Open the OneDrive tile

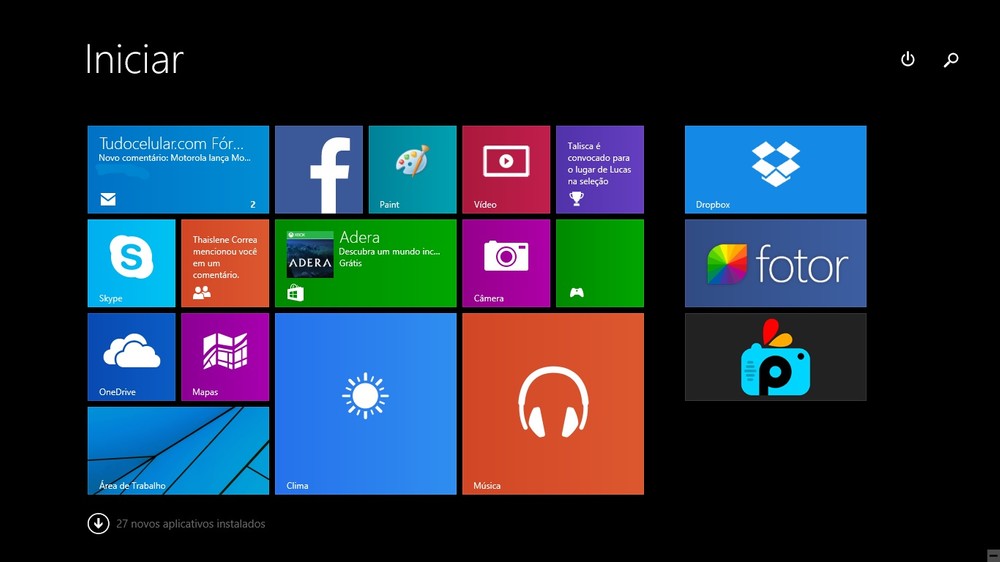(x=131, y=357)
